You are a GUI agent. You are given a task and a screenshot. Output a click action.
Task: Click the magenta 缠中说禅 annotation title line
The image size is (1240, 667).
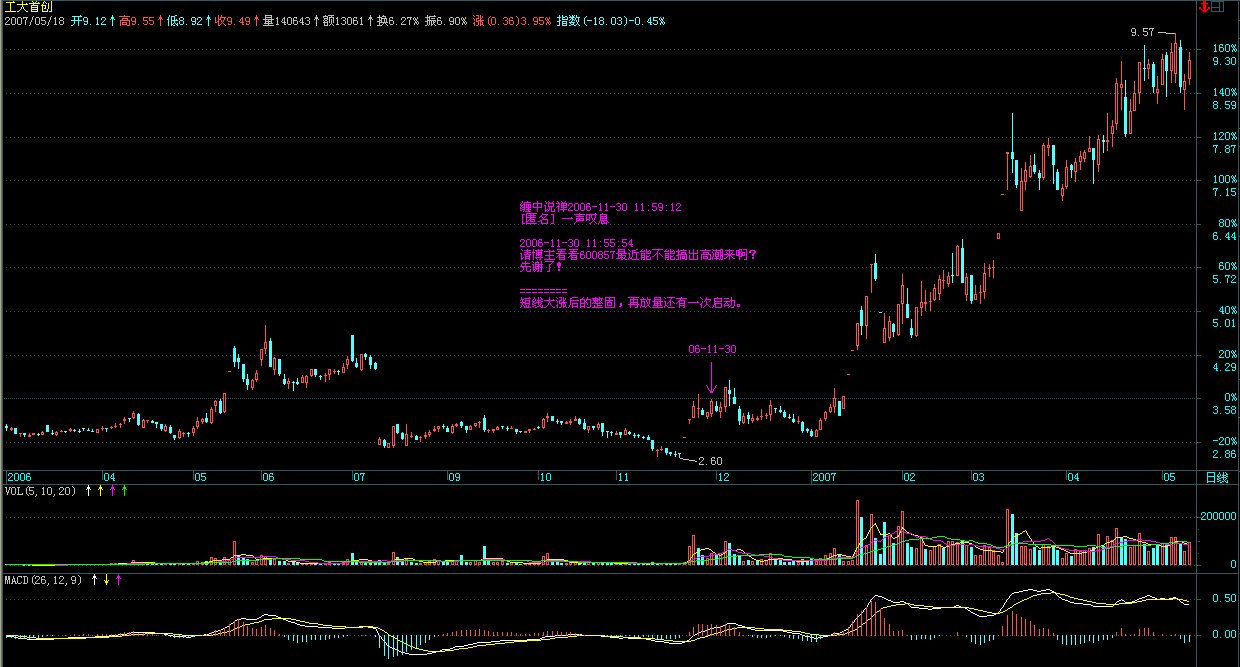[x=600, y=207]
